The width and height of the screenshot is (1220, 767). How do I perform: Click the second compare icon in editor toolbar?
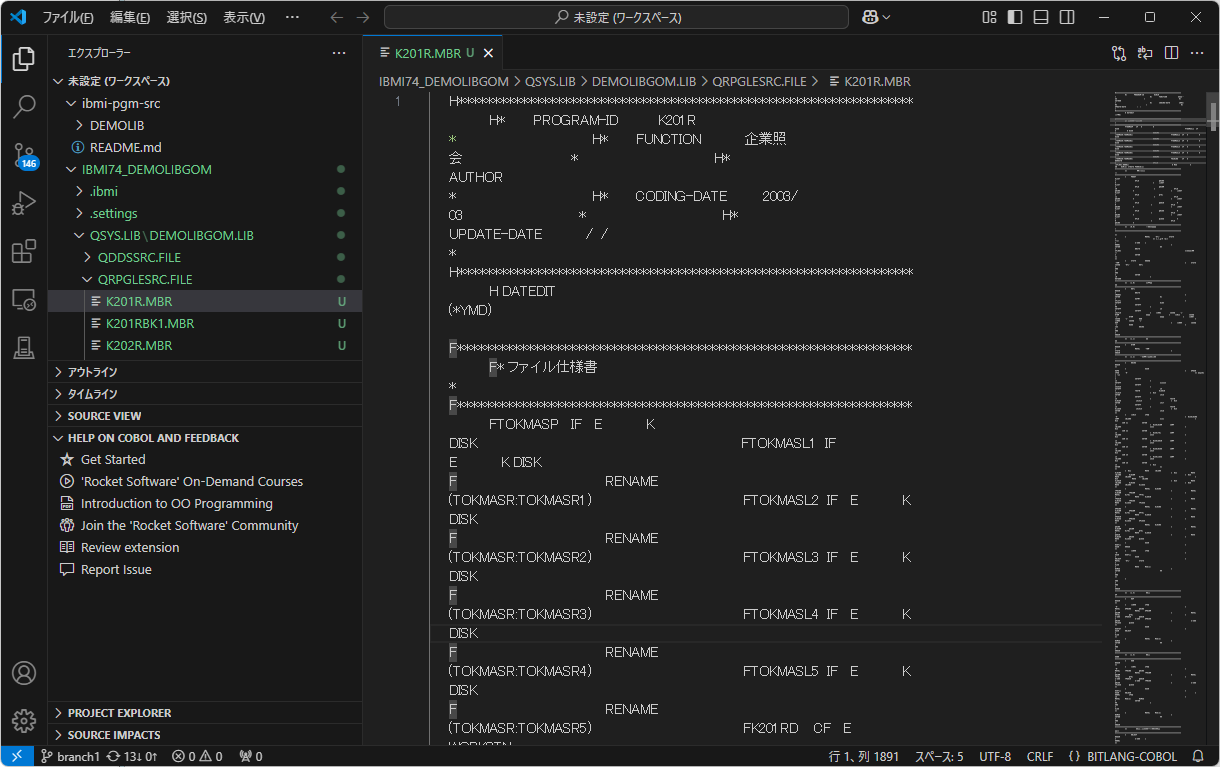[1145, 53]
